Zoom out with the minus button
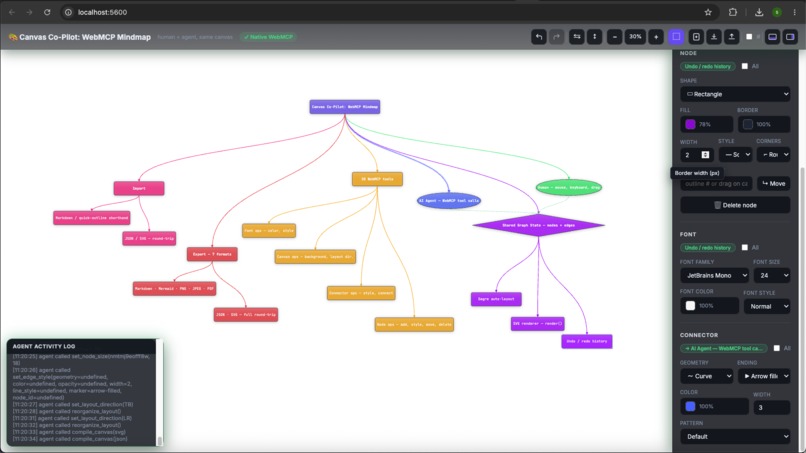Image resolution: width=806 pixels, height=453 pixels. (615, 37)
